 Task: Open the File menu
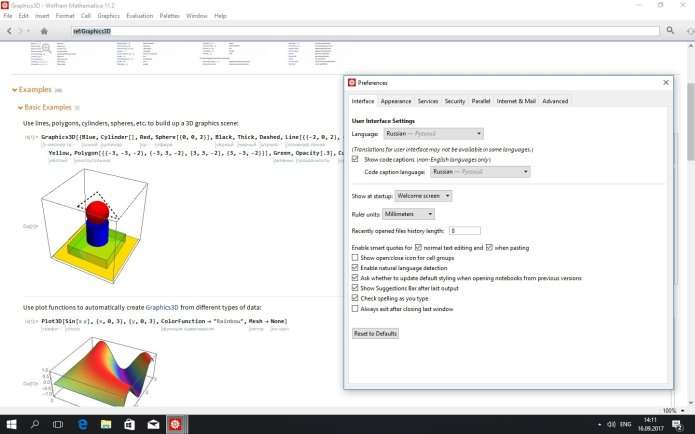pos(8,16)
